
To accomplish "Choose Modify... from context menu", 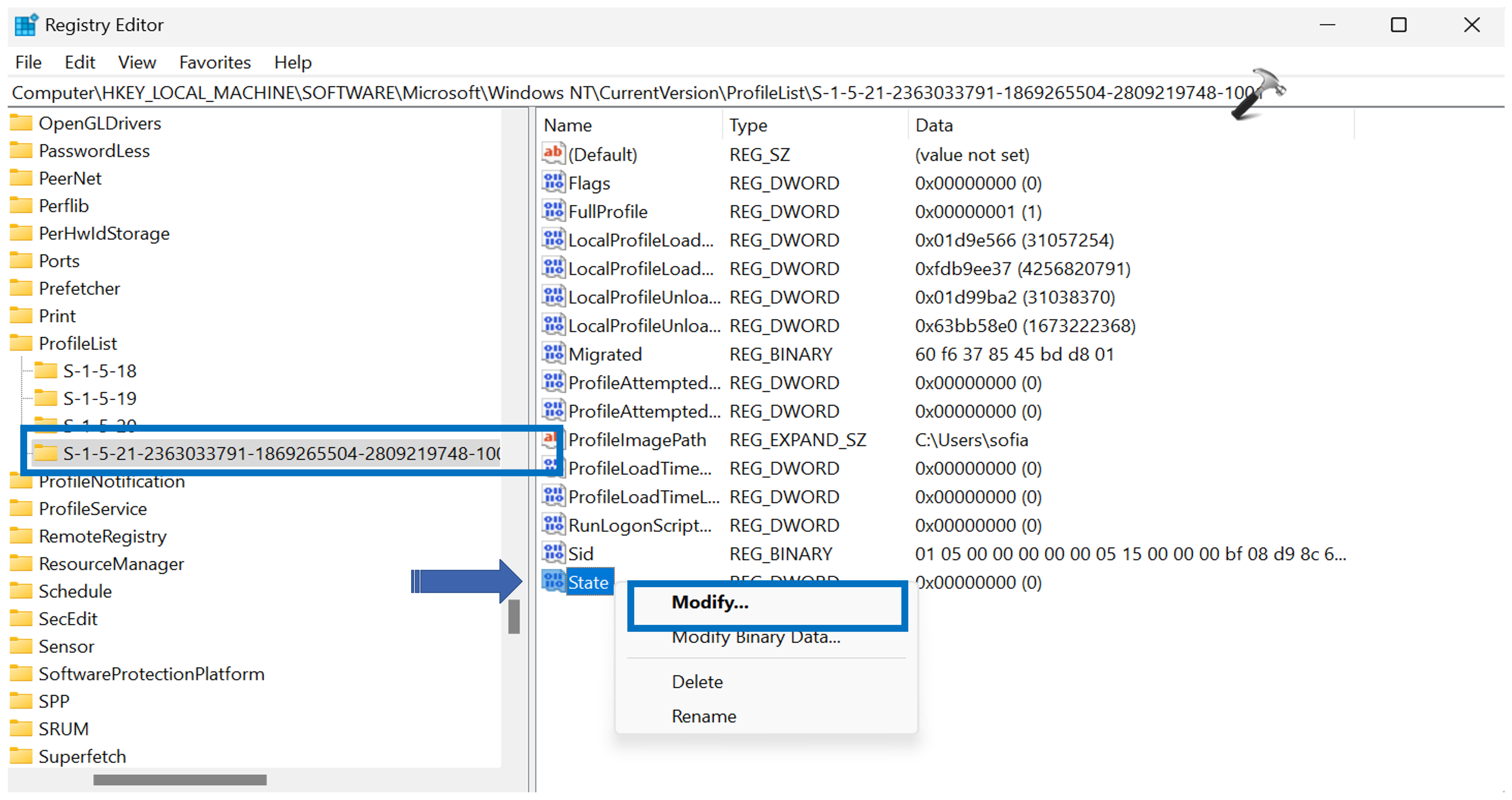I will coord(710,602).
